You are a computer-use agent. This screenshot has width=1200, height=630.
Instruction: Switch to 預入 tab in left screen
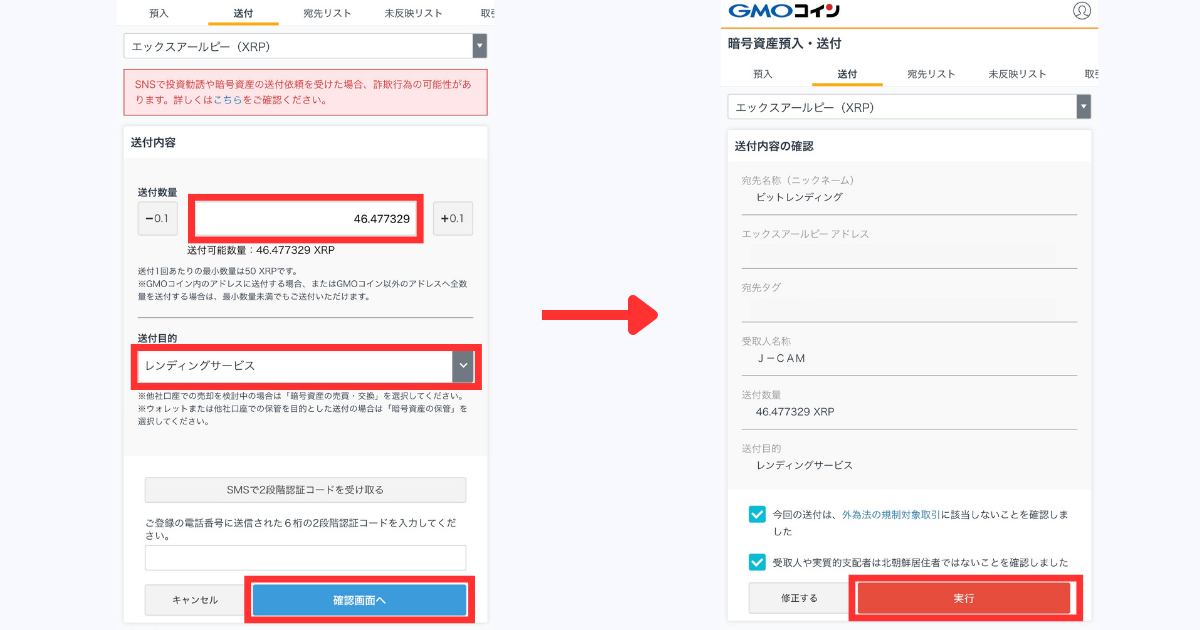click(159, 13)
